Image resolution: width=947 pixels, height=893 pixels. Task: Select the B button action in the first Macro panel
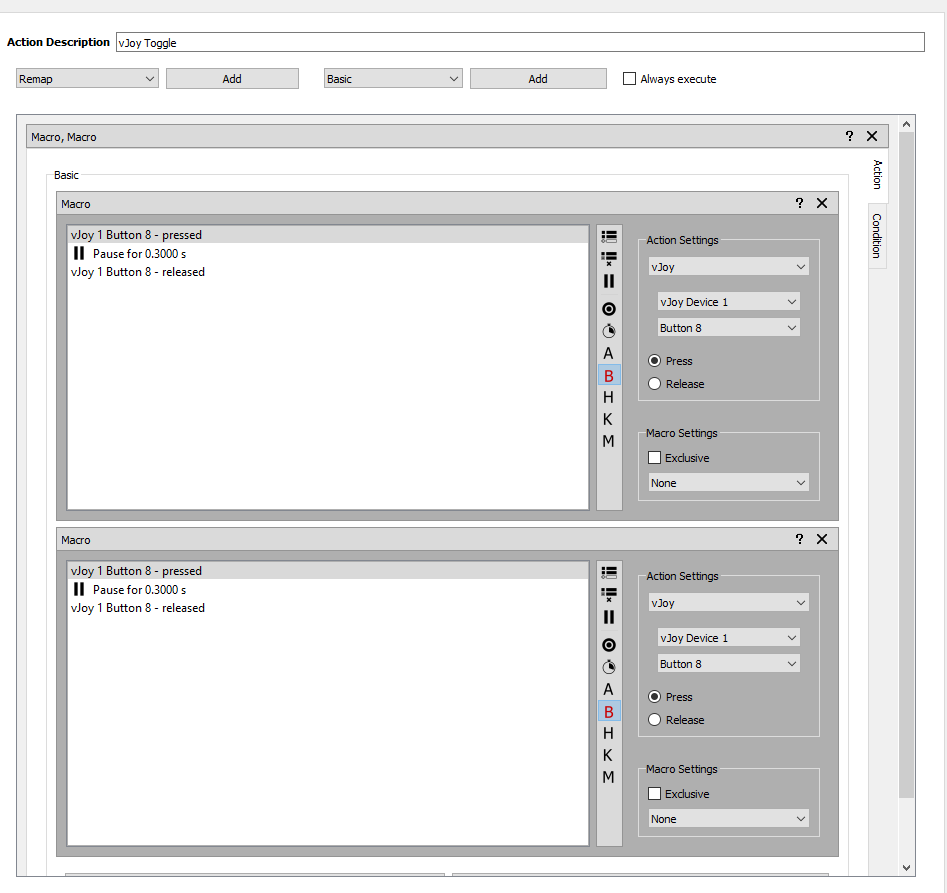click(x=609, y=376)
